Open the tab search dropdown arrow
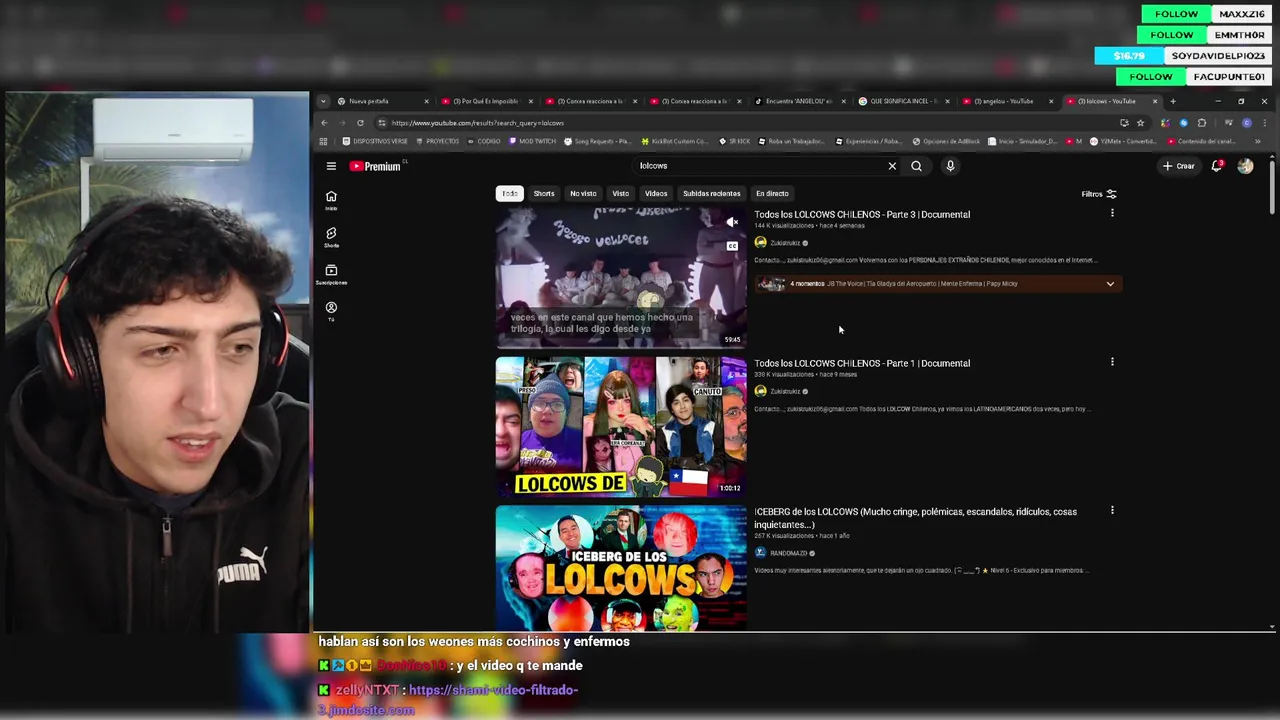This screenshot has height=720, width=1280. (323, 101)
